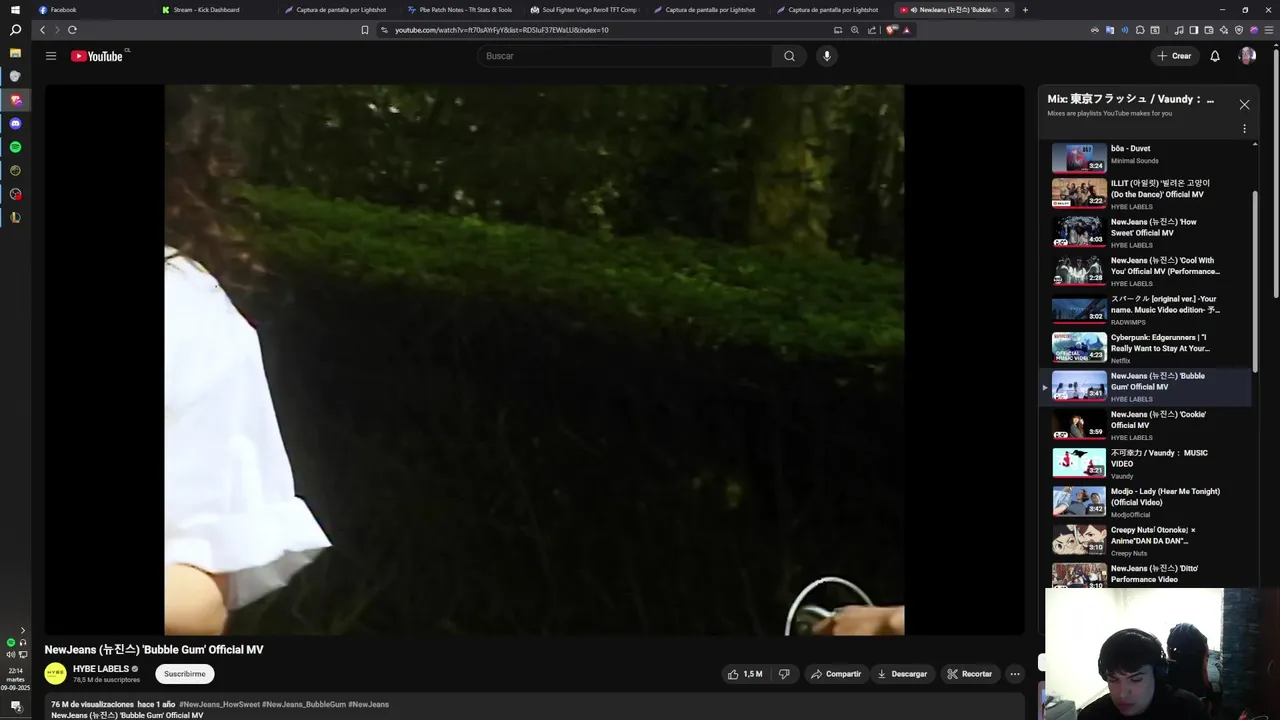Open more actions ellipsis under video

[x=1015, y=674]
